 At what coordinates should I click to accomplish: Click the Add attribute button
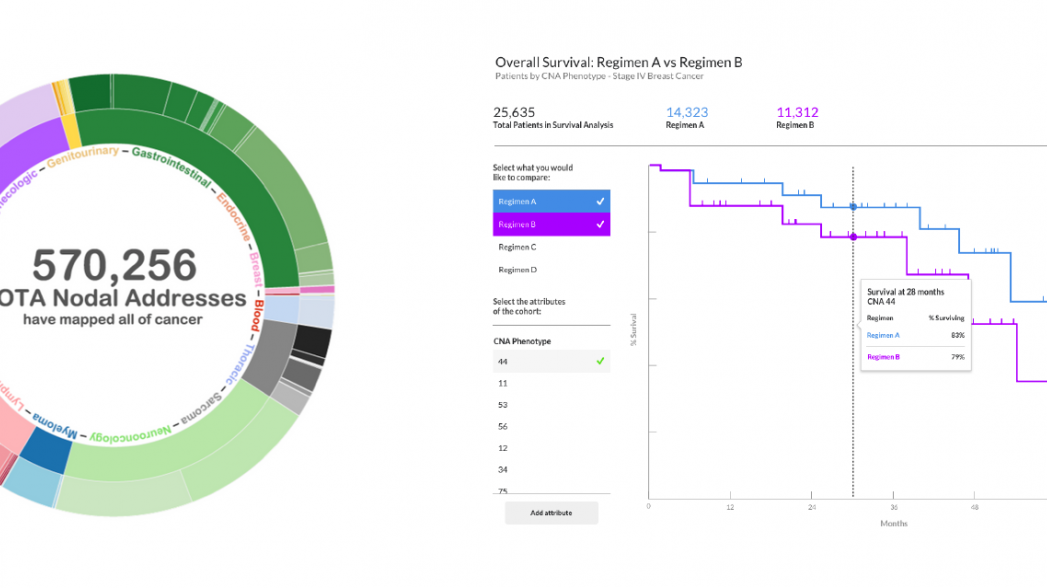(x=551, y=513)
